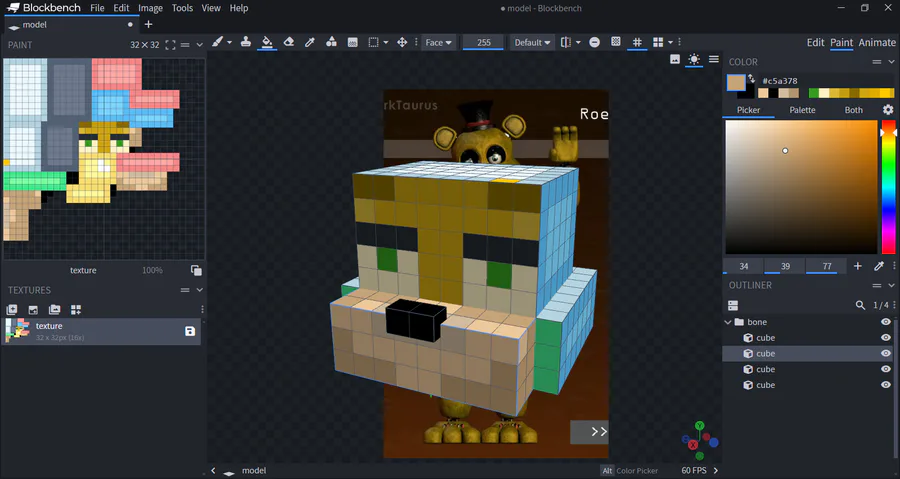This screenshot has width=900, height=479.
Task: Click the Create Texture icon
Action: click(x=12, y=310)
